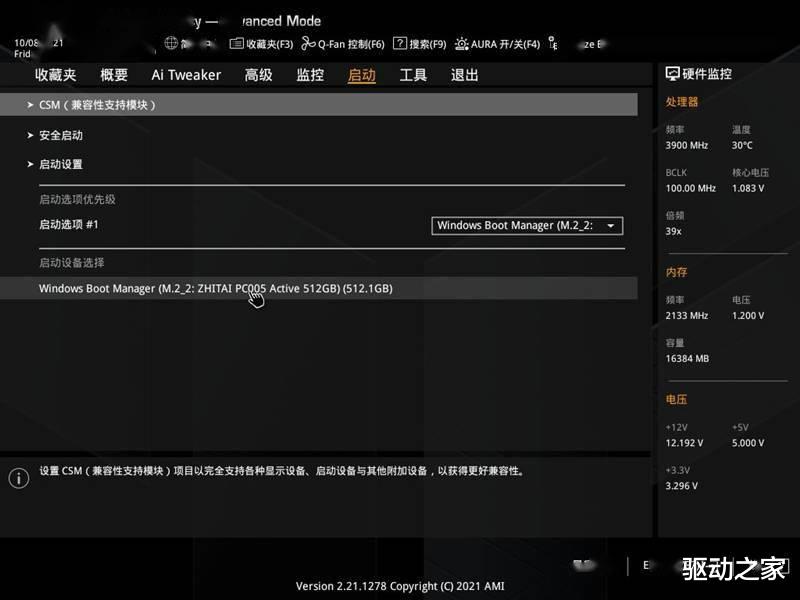Click the shortcut icon right of AURA
This screenshot has width=800, height=600.
553,44
